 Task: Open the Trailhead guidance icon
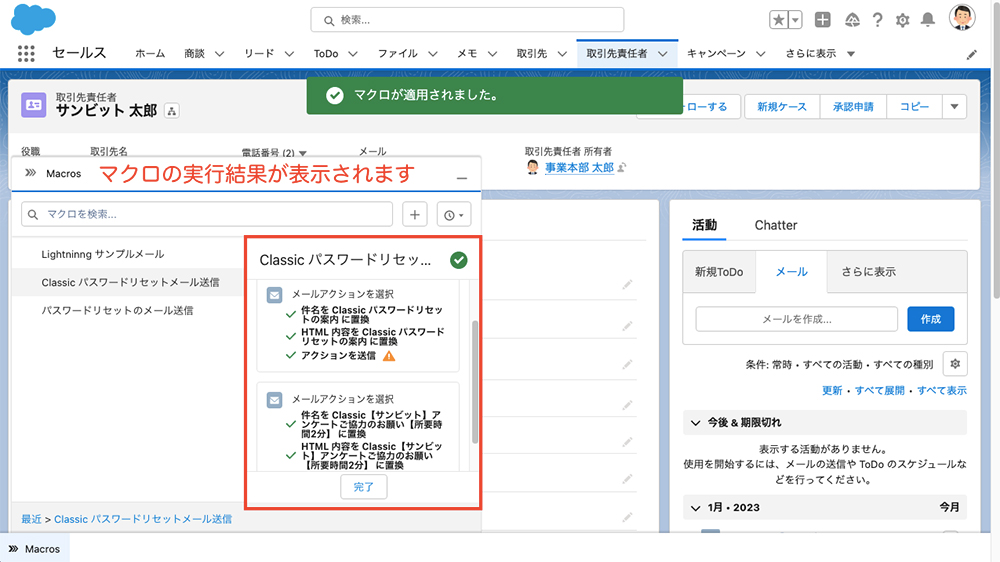coord(852,20)
